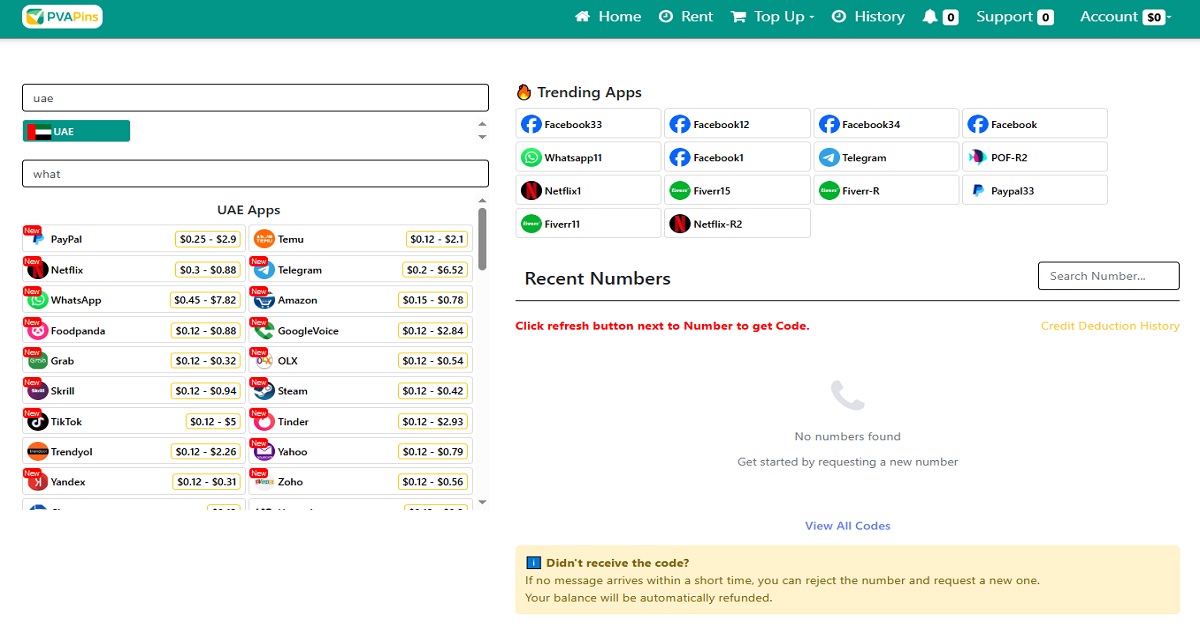The height and width of the screenshot is (630, 1200).
Task: Select Telegram in UAE Apps list
Action: coord(361,270)
